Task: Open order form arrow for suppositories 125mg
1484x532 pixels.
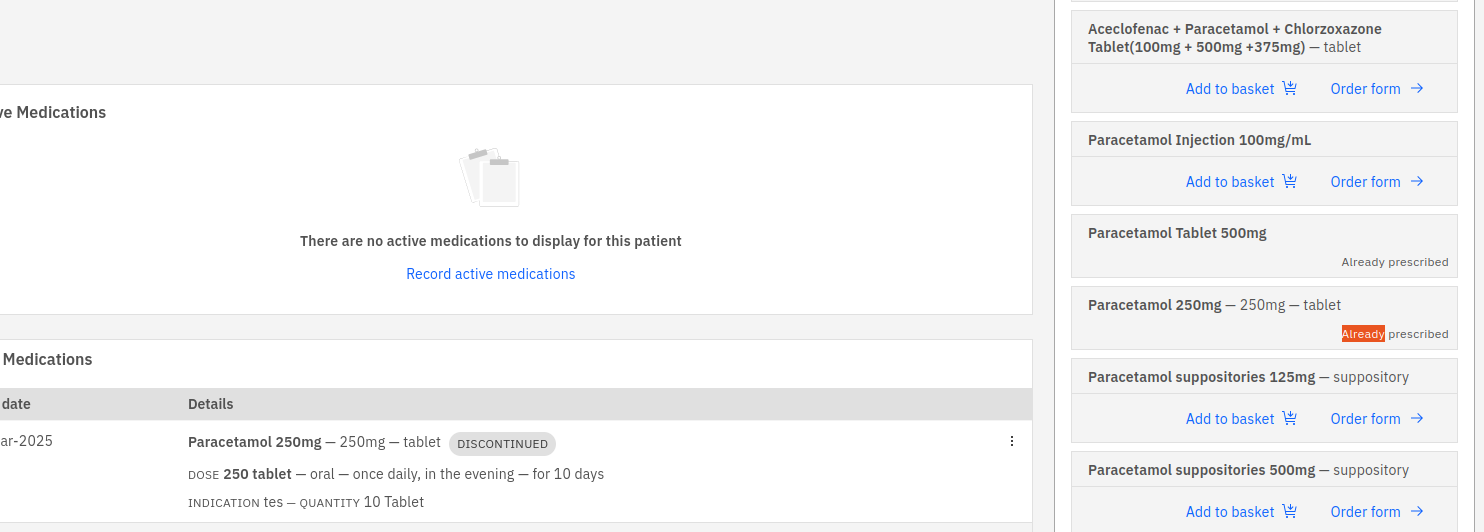Action: coord(1417,418)
